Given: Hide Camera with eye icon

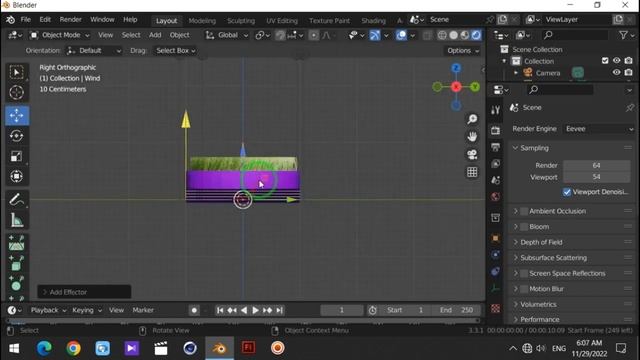Looking at the screenshot, I should coord(616,73).
